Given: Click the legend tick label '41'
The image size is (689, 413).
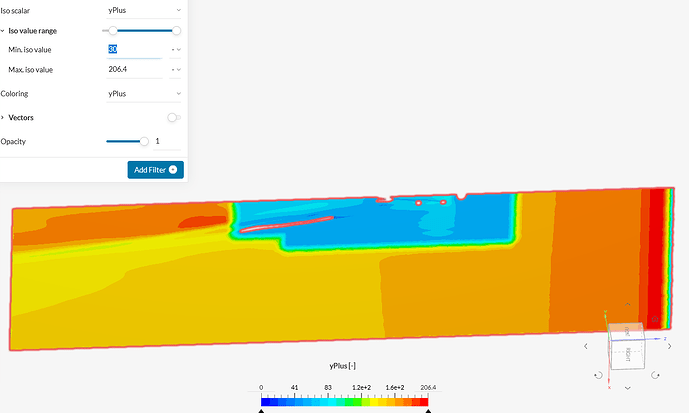Looking at the screenshot, I should point(294,388).
